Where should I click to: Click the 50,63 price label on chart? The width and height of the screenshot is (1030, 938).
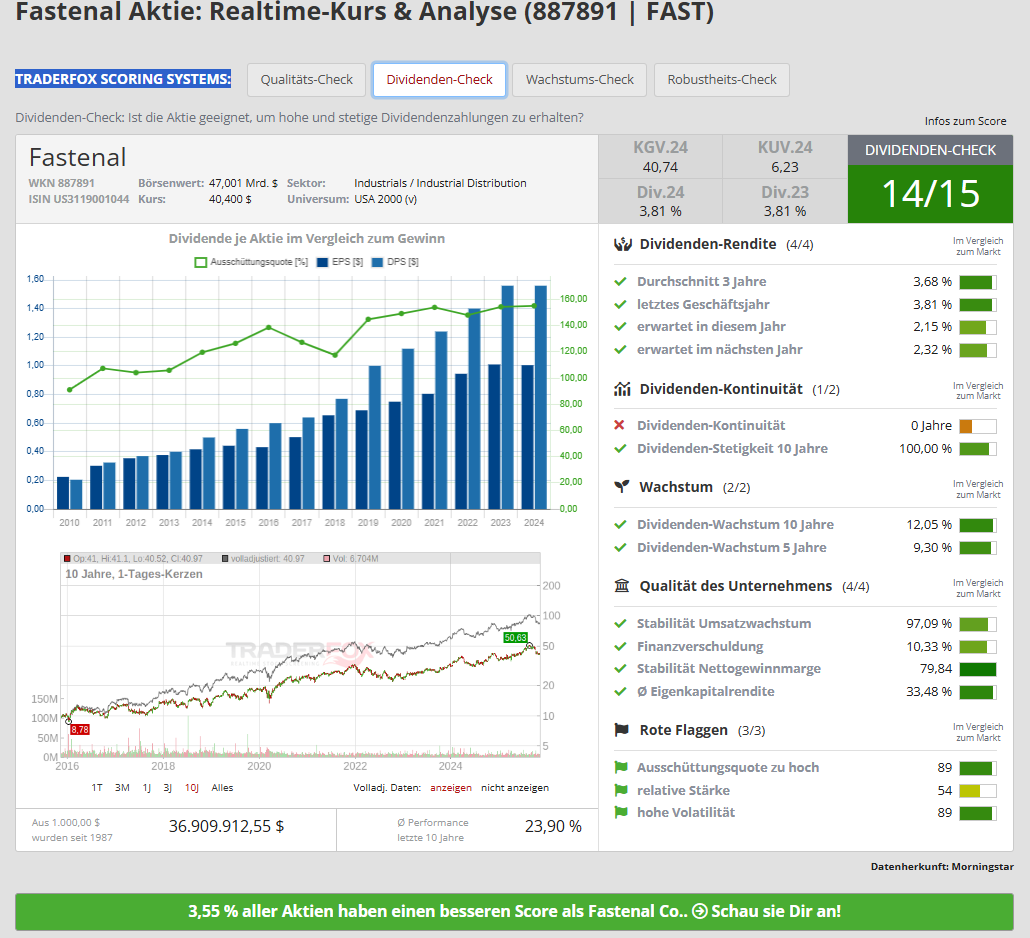(516, 638)
